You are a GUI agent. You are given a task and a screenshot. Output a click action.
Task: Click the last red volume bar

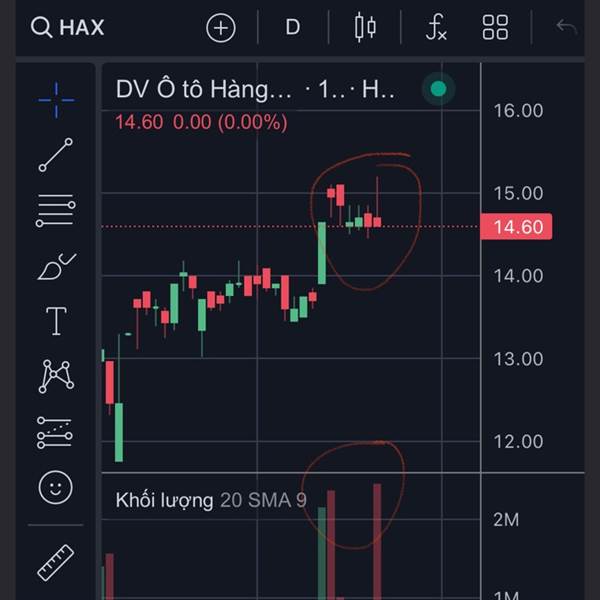[377, 541]
